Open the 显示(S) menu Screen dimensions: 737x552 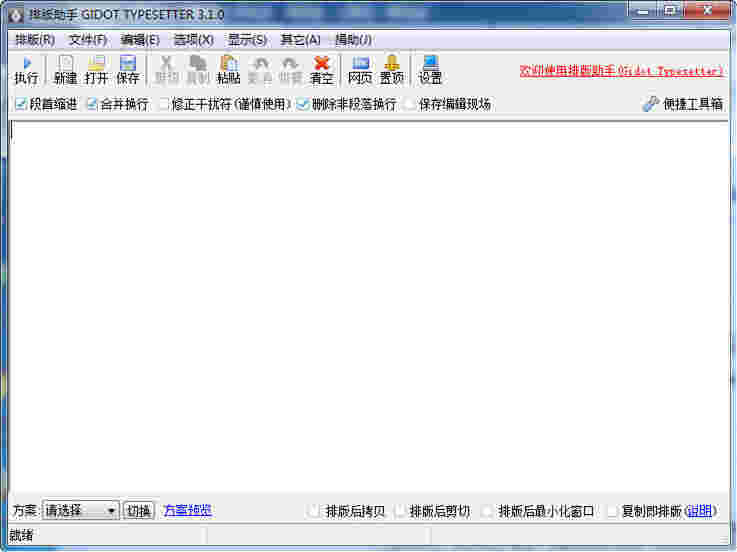pyautogui.click(x=247, y=40)
